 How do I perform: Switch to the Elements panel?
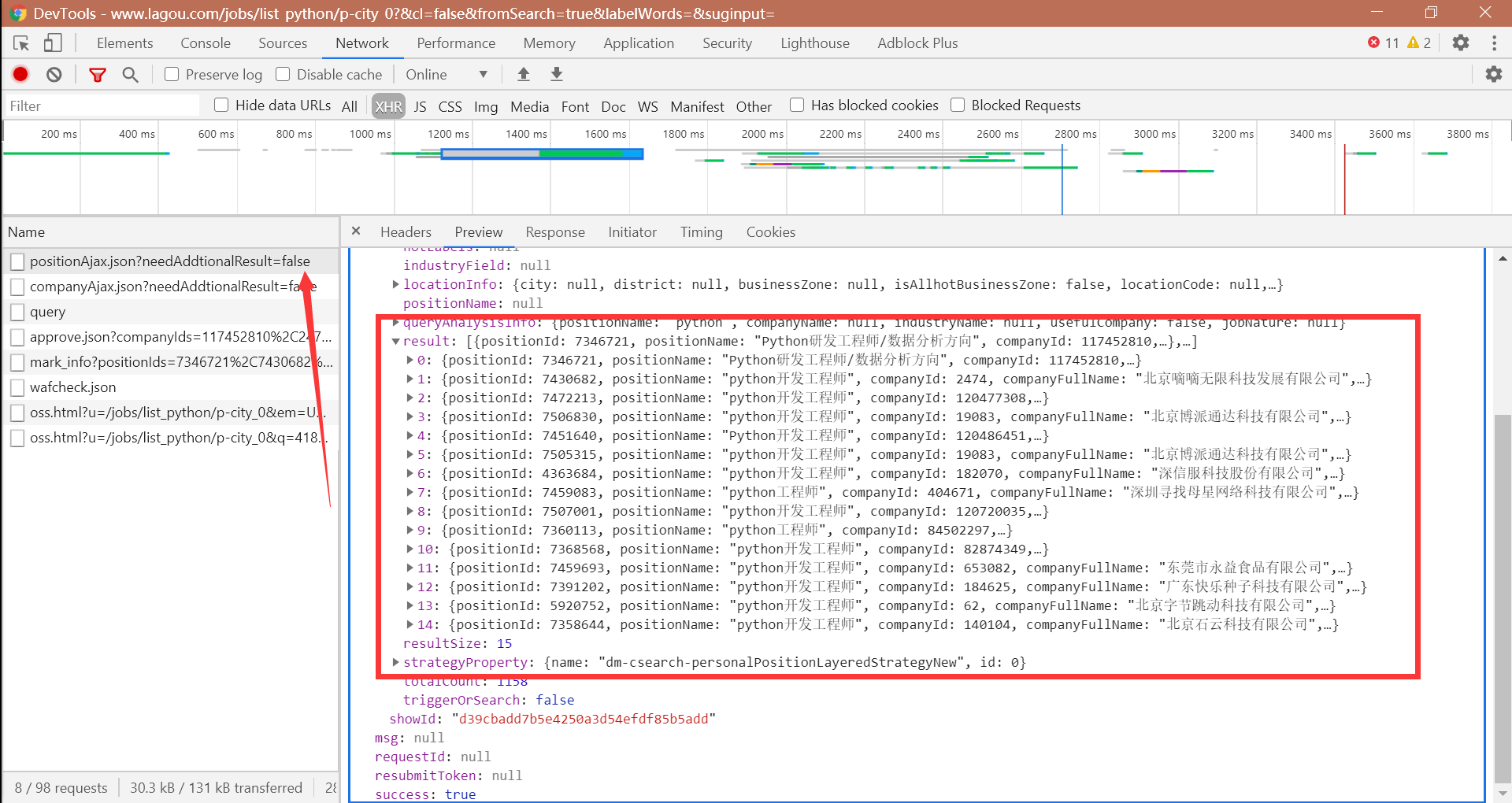(x=124, y=43)
